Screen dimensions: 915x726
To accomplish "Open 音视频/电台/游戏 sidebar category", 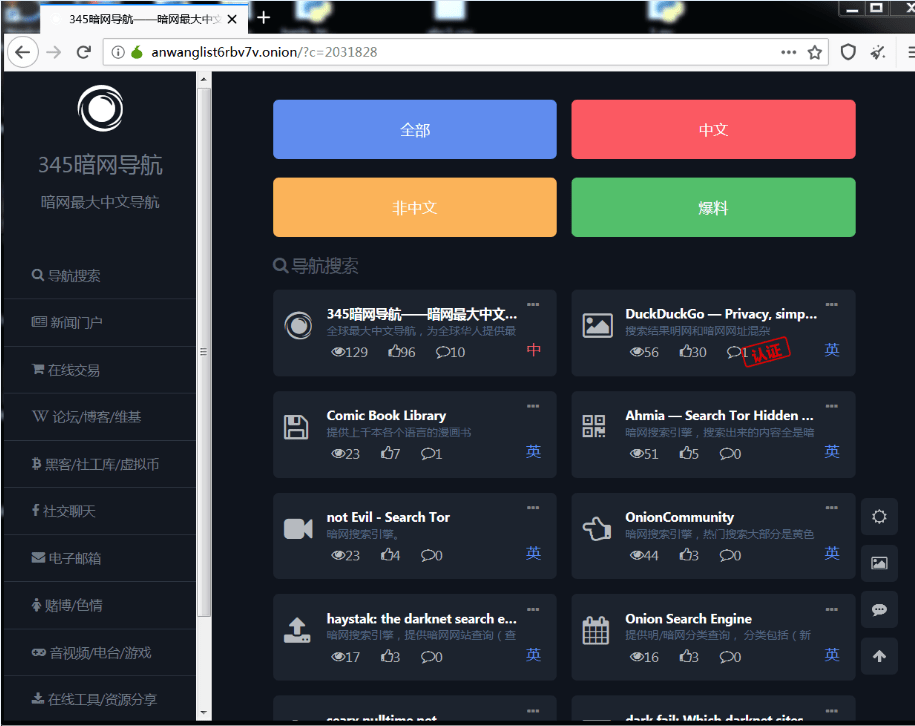I will pyautogui.click(x=91, y=652).
